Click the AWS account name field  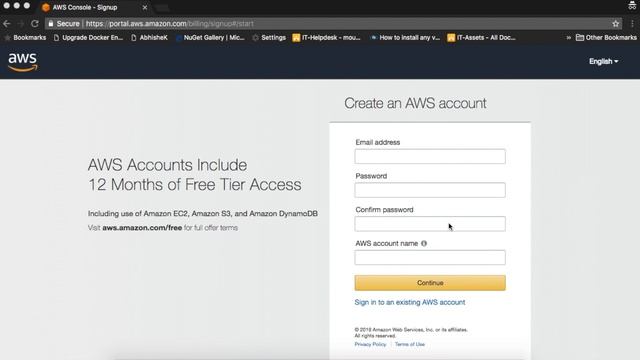430,258
